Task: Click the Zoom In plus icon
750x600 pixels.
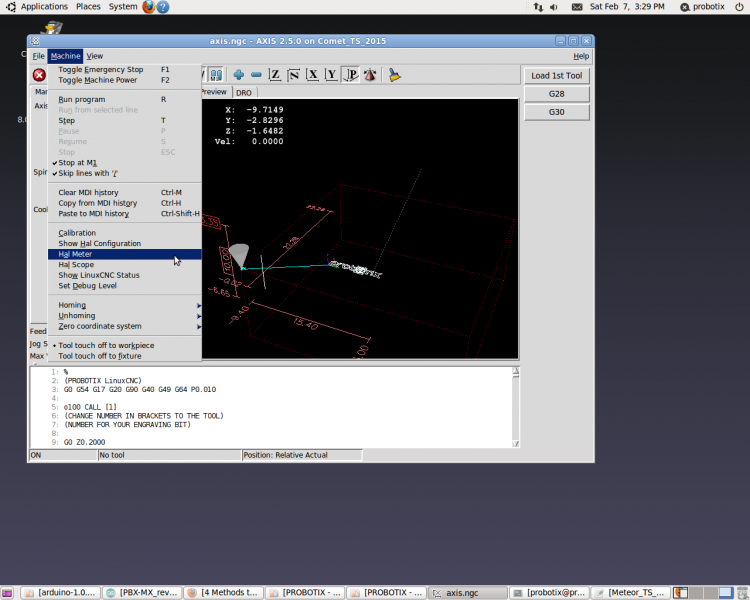Action: 239,75
